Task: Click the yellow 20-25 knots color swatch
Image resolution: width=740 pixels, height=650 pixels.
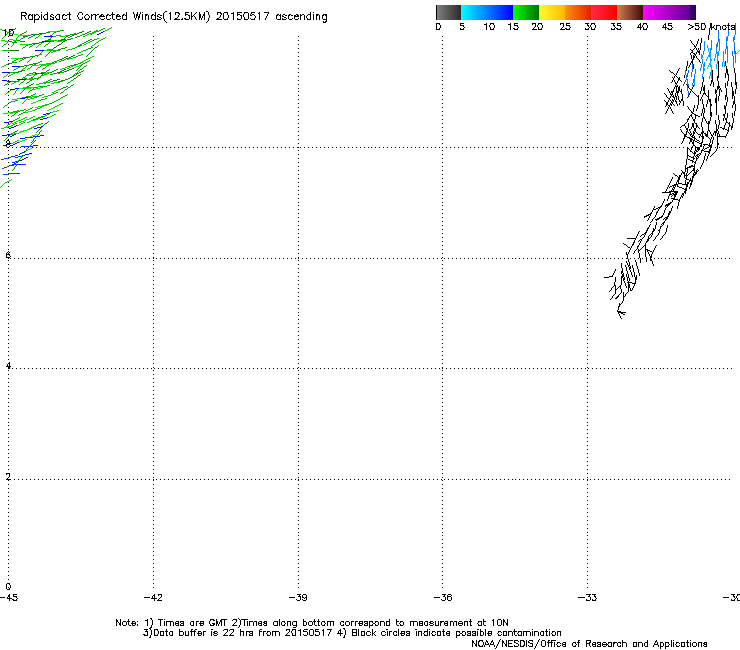Action: coord(552,12)
